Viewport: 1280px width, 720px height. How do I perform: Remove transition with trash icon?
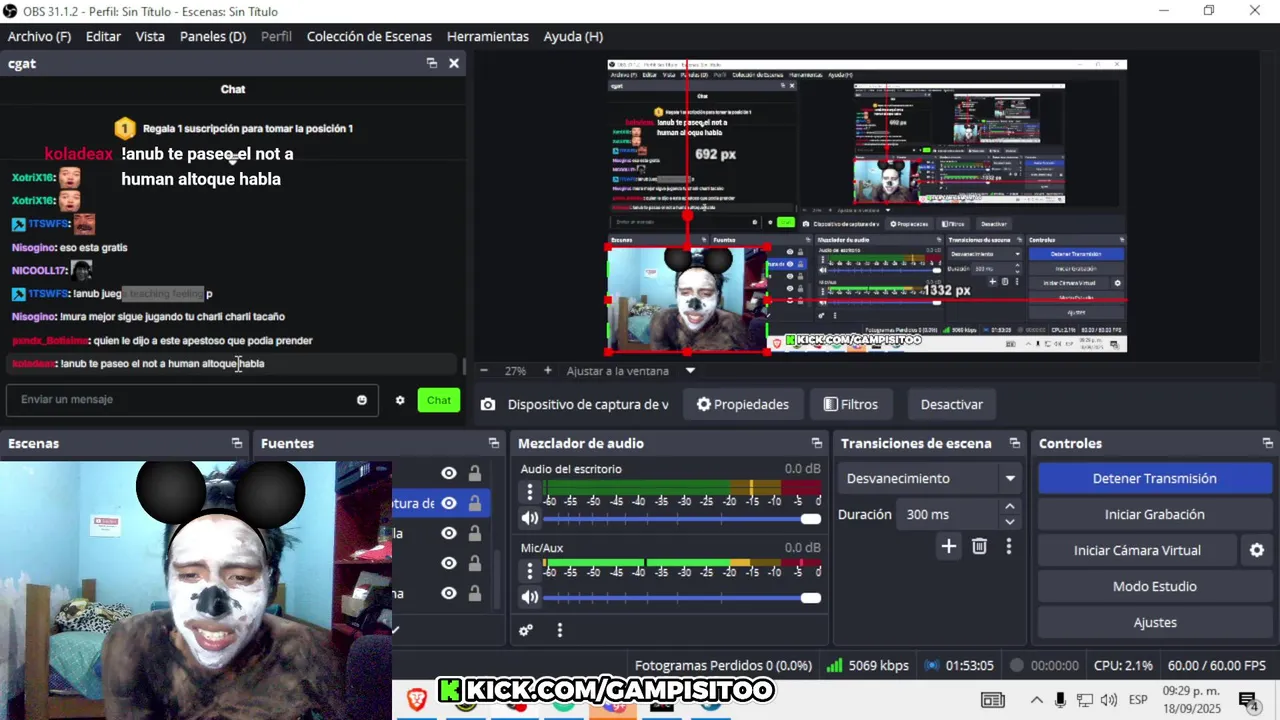coord(979,546)
